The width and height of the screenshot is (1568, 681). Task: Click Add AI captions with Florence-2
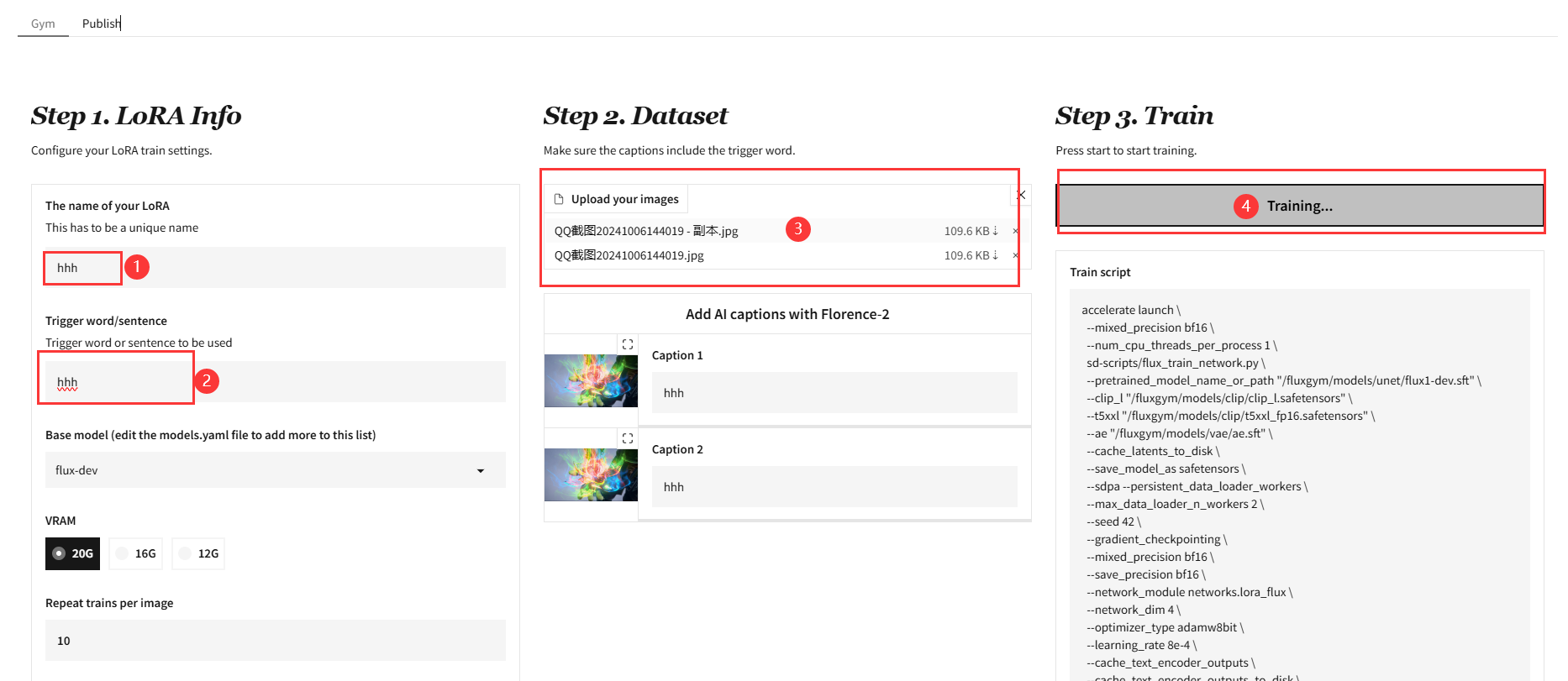click(787, 314)
